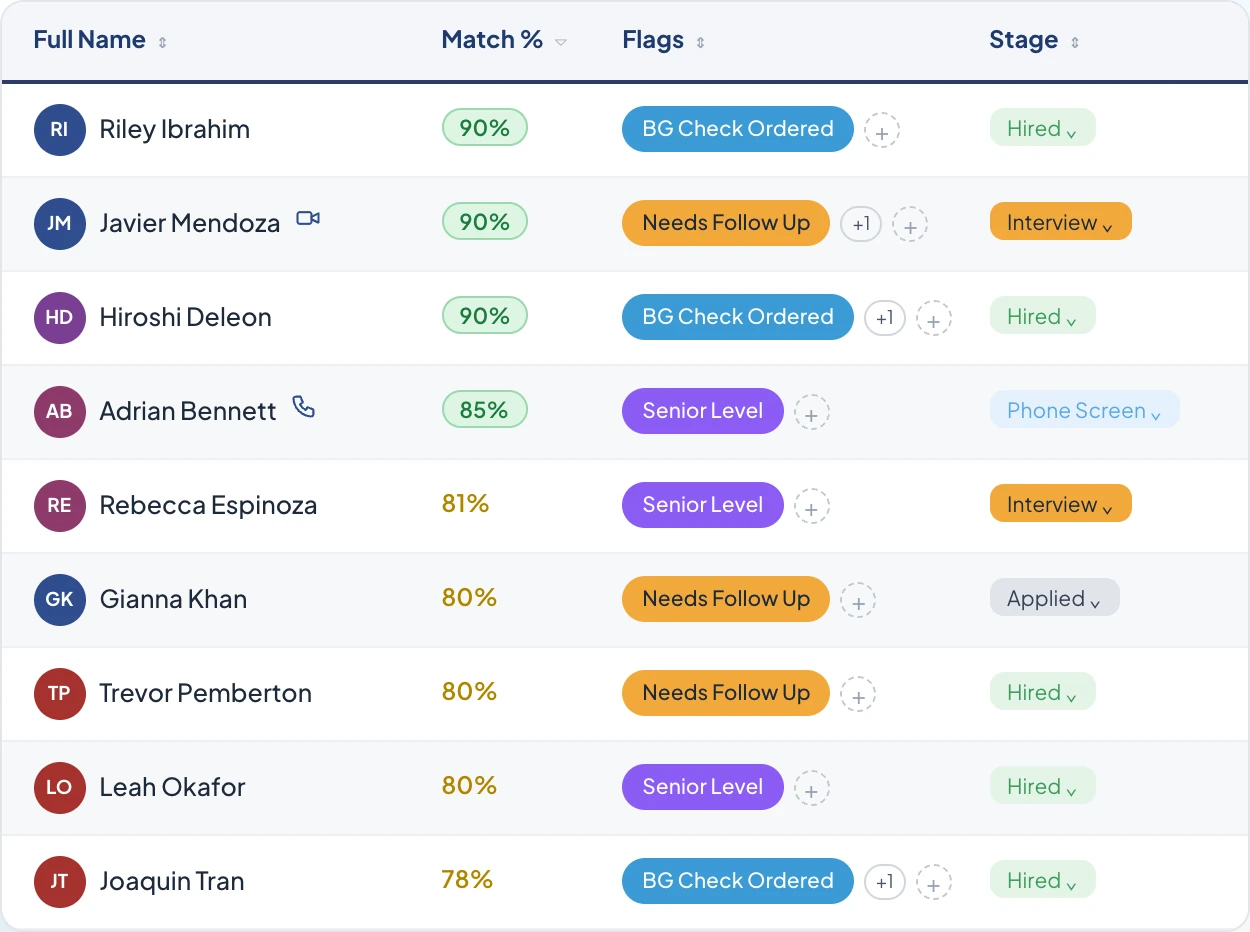Click the JT avatar for Joaquin Tran
The height and width of the screenshot is (932, 1250).
click(x=60, y=882)
